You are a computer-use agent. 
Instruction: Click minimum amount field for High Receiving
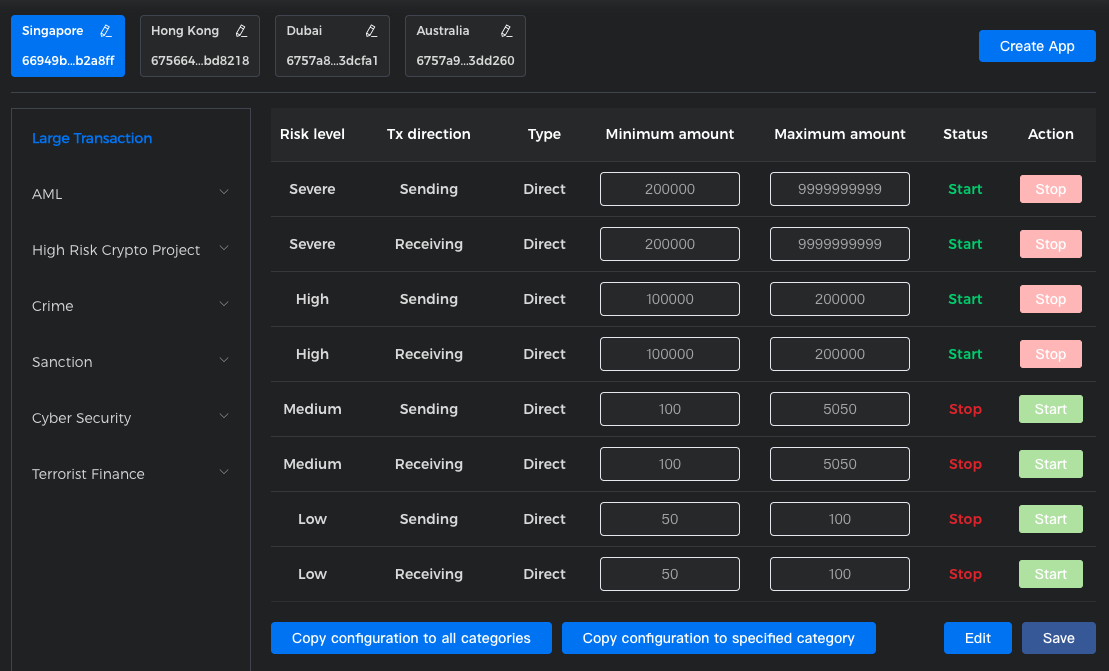tap(670, 354)
